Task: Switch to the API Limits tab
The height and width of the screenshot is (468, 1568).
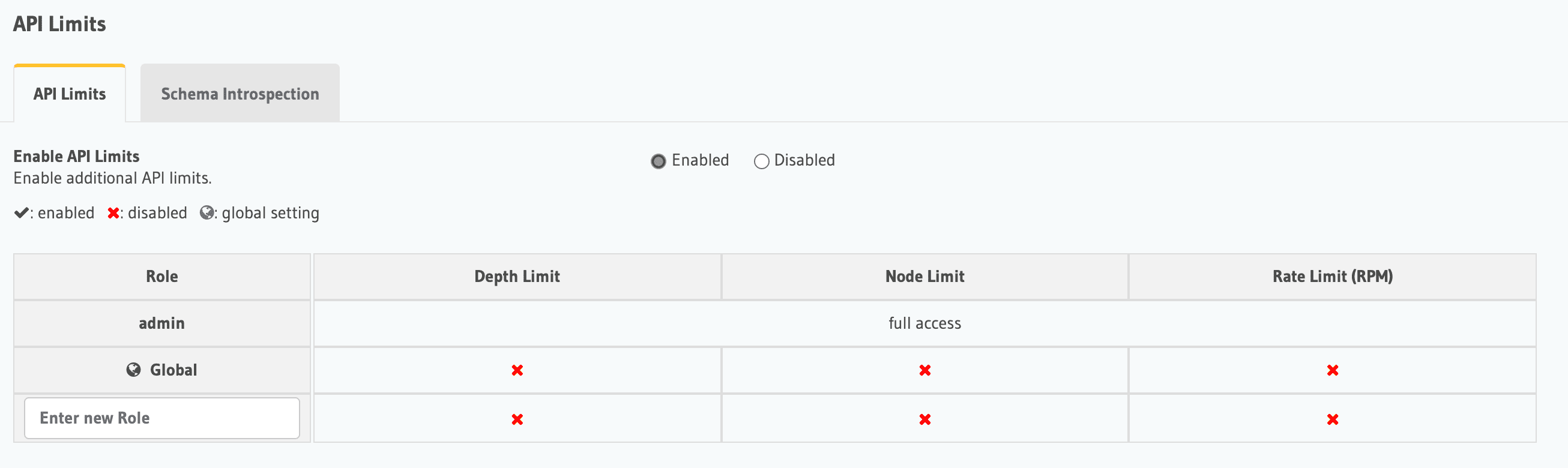Action: tap(69, 93)
